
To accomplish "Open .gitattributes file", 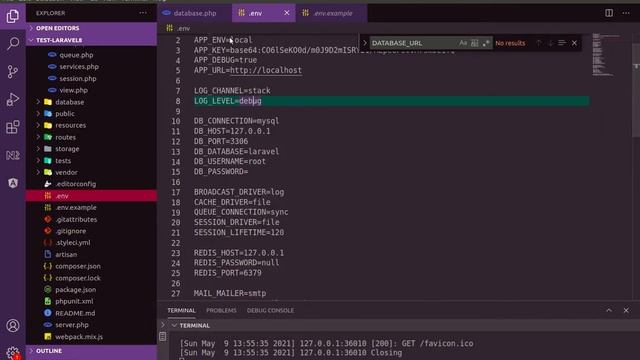I will (76, 219).
